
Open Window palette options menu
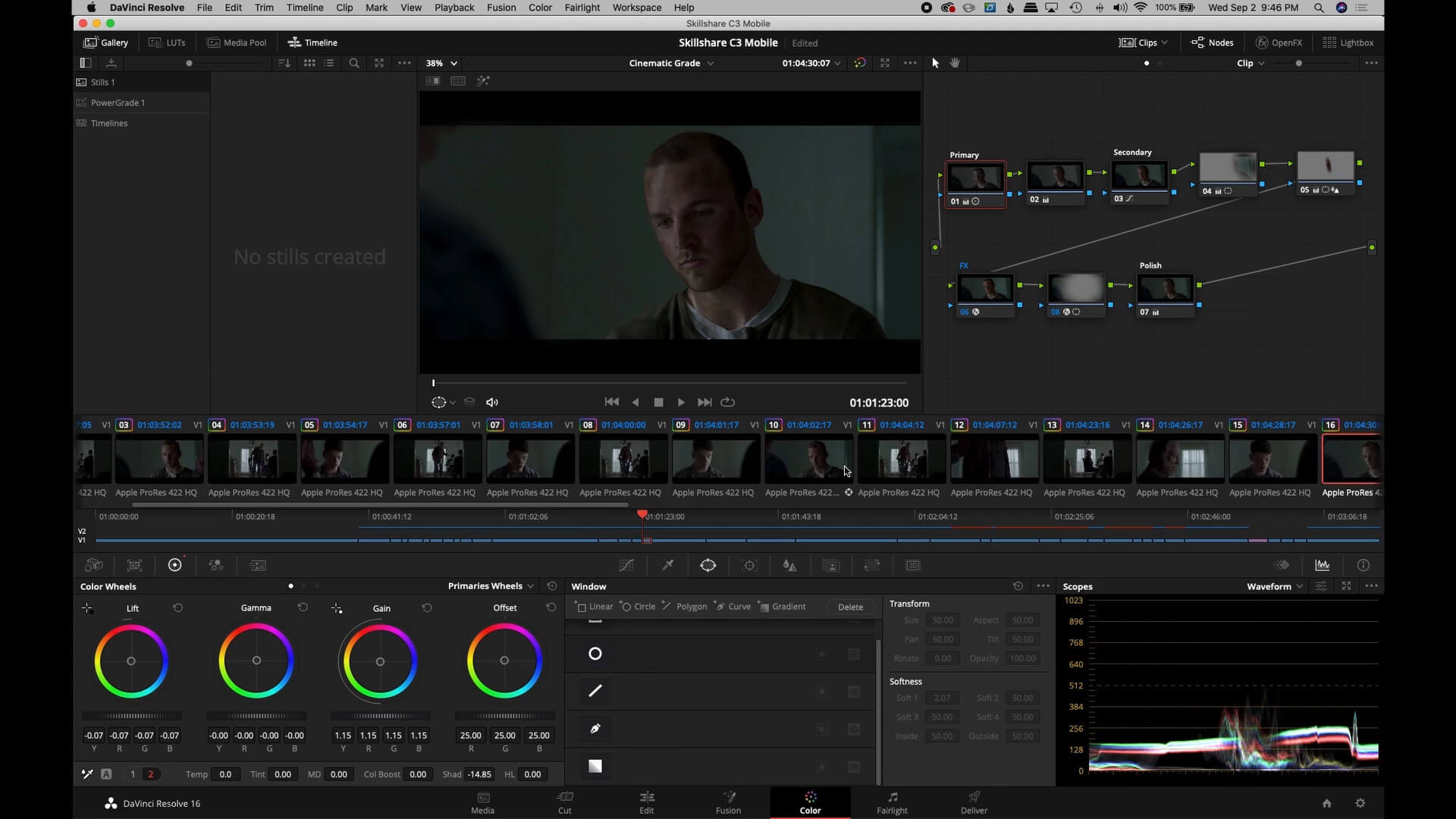coord(1043,586)
